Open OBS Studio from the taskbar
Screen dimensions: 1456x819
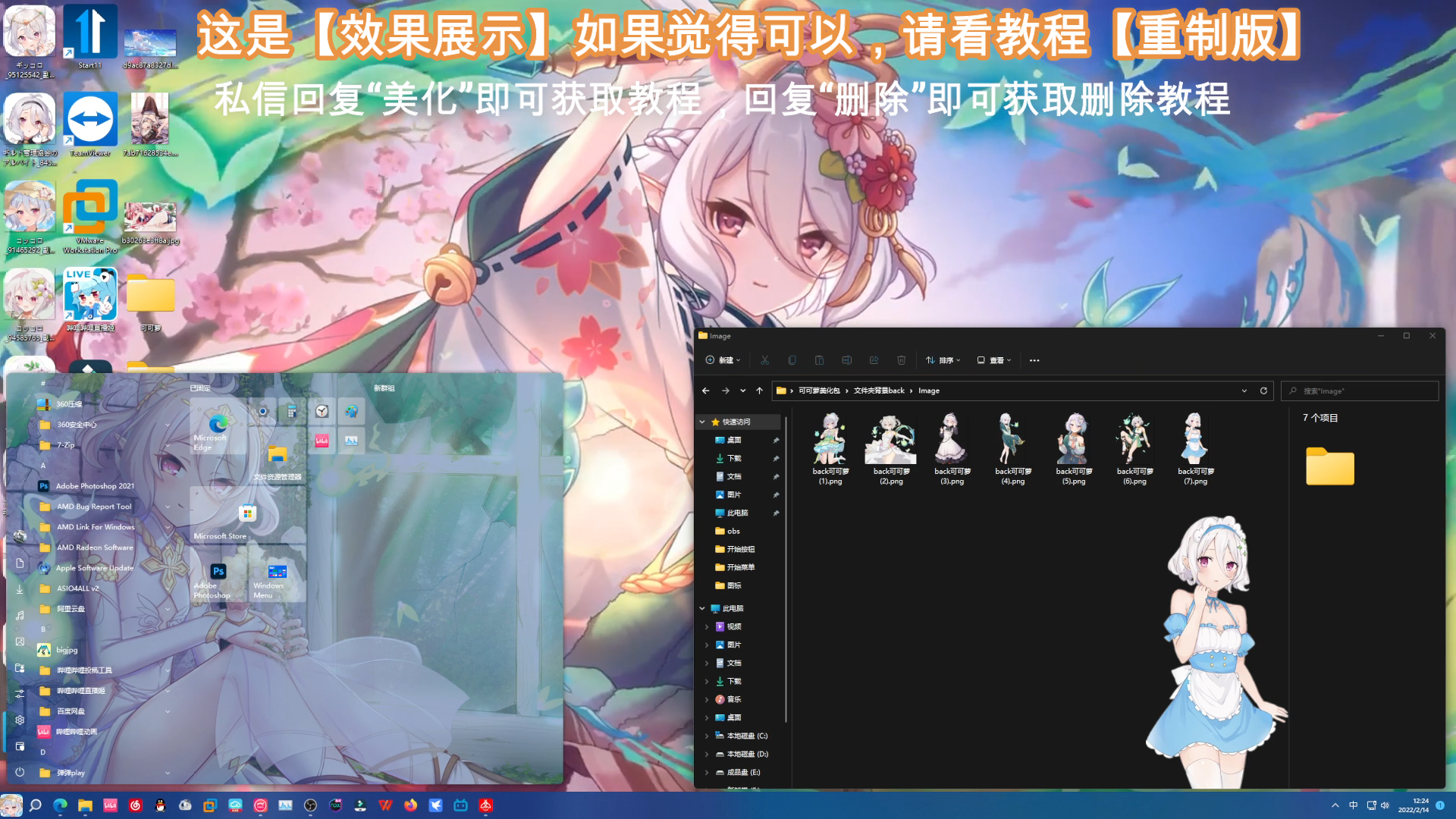coord(310,805)
